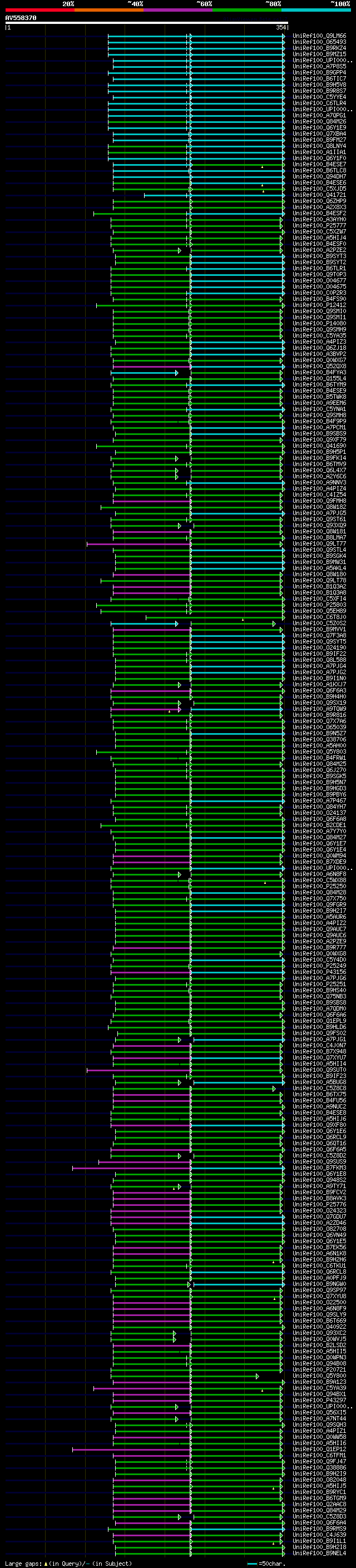The image size is (356, 1568).
Task: Select hit UniRef100_B9MVV1
Action: [x=319, y=630]
